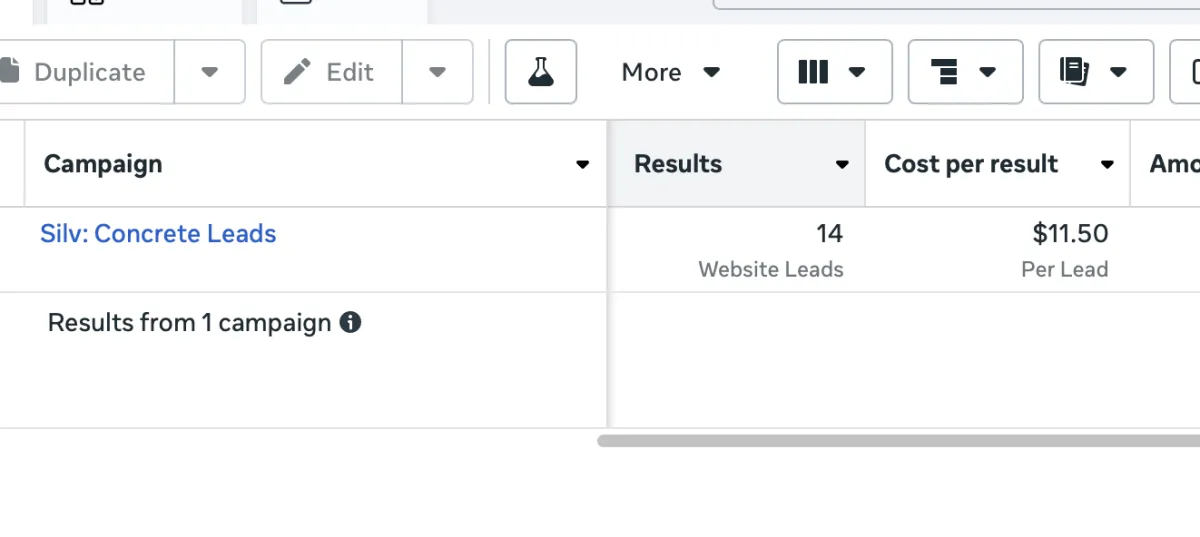Open the Silv: Concrete Leads campaign
The image size is (1200, 537).
point(158,234)
